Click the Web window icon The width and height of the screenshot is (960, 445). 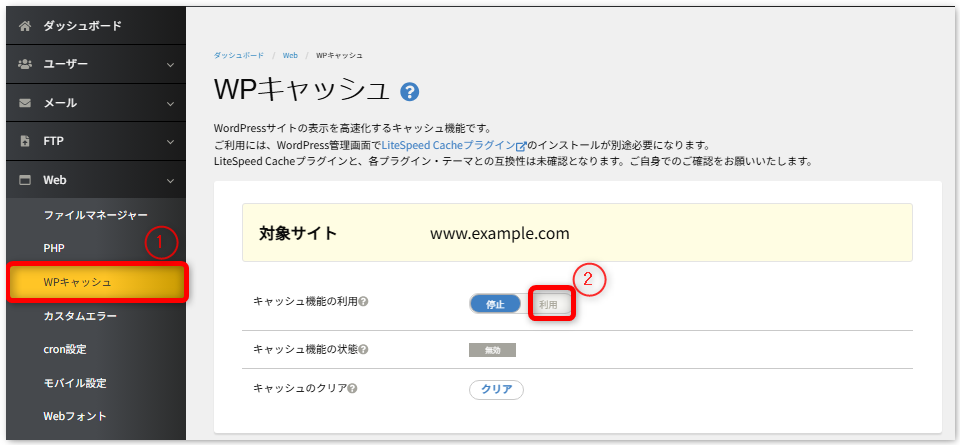[x=25, y=181]
